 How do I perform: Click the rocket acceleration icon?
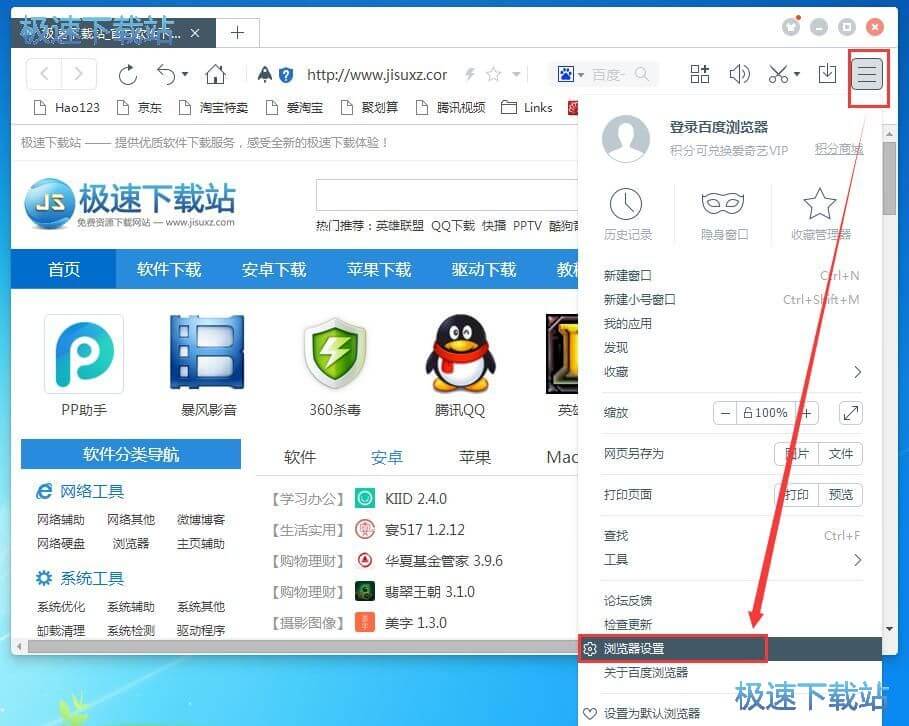pyautogui.click(x=264, y=74)
